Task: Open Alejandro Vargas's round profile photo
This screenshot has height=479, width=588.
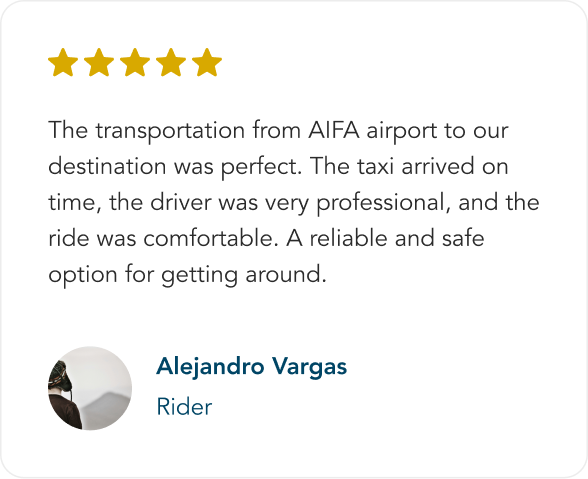Action: coord(90,388)
